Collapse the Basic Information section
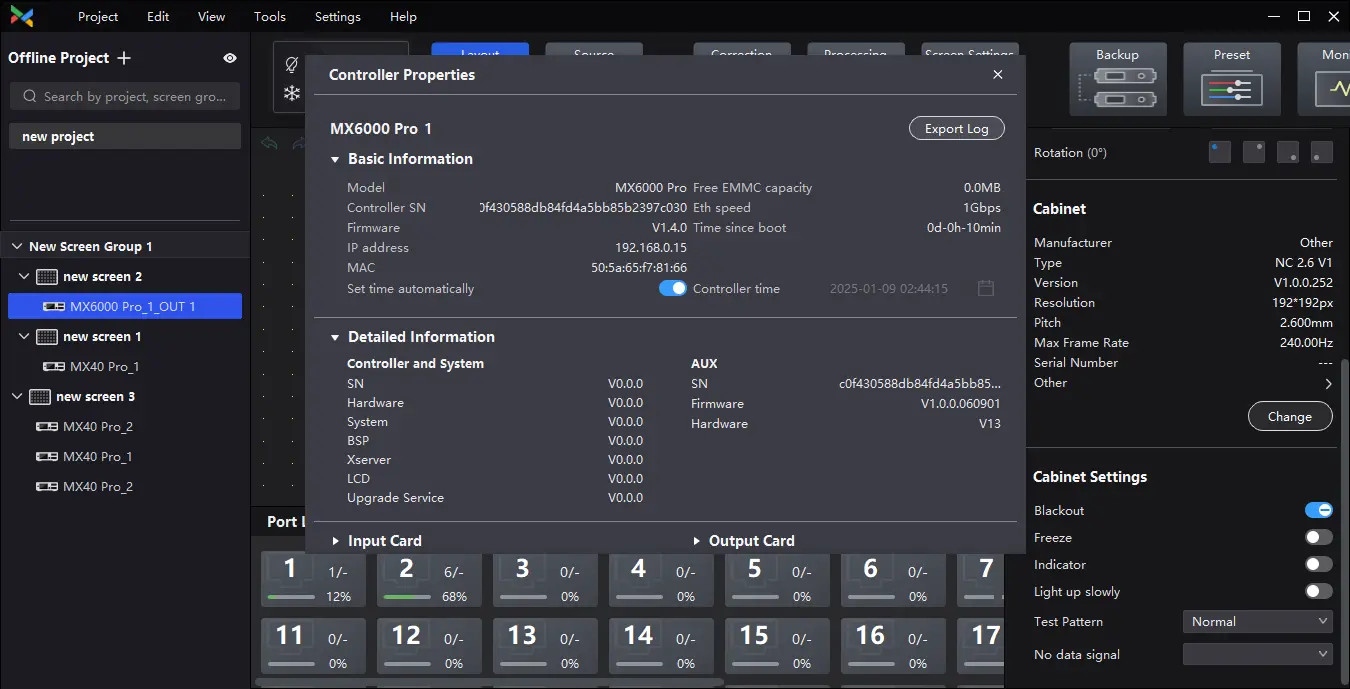Image resolution: width=1350 pixels, height=689 pixels. point(335,159)
